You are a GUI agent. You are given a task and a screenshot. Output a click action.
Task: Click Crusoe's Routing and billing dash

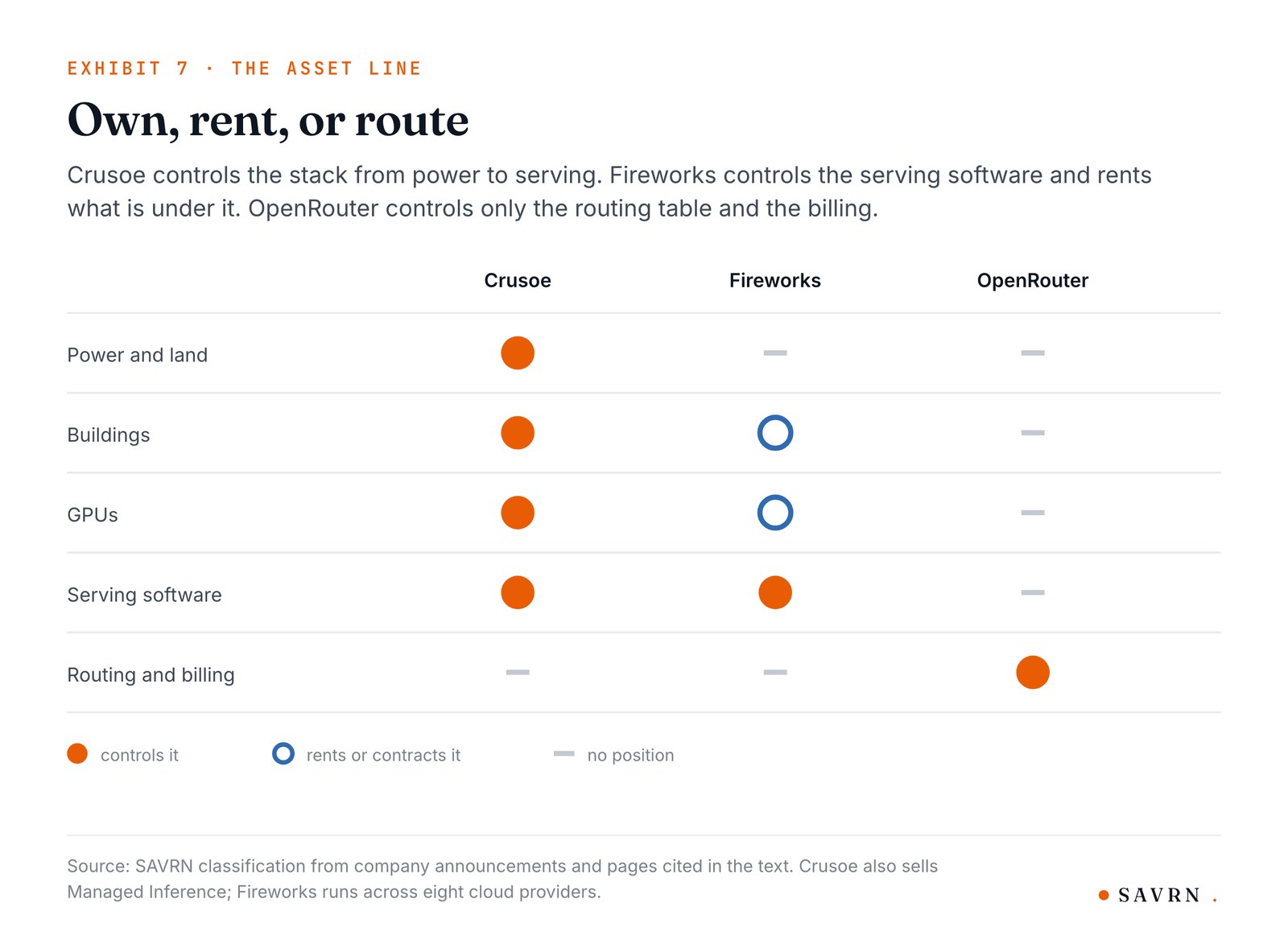click(518, 672)
